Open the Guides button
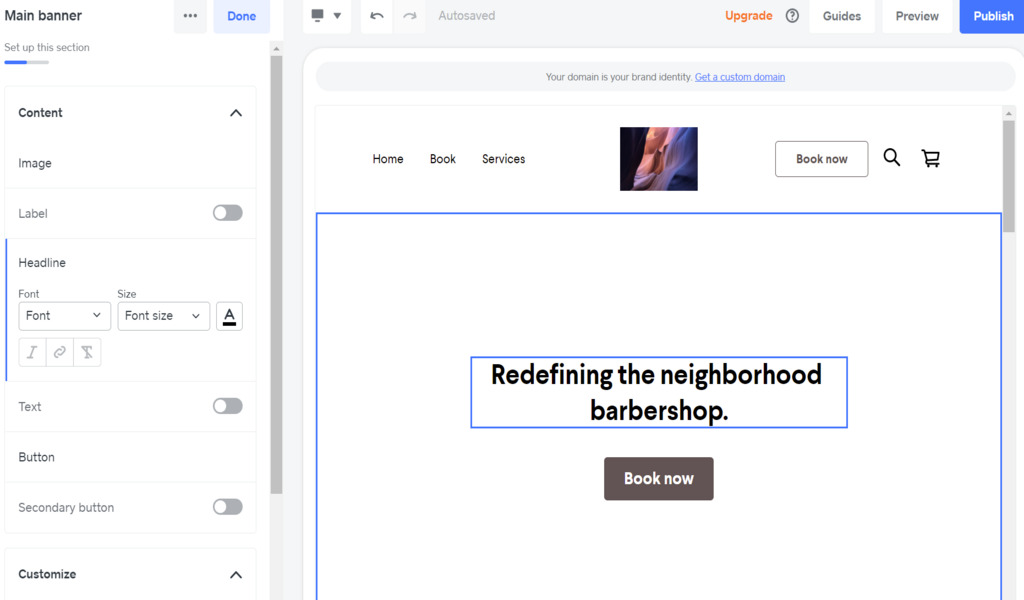1024x600 pixels. 842,16
